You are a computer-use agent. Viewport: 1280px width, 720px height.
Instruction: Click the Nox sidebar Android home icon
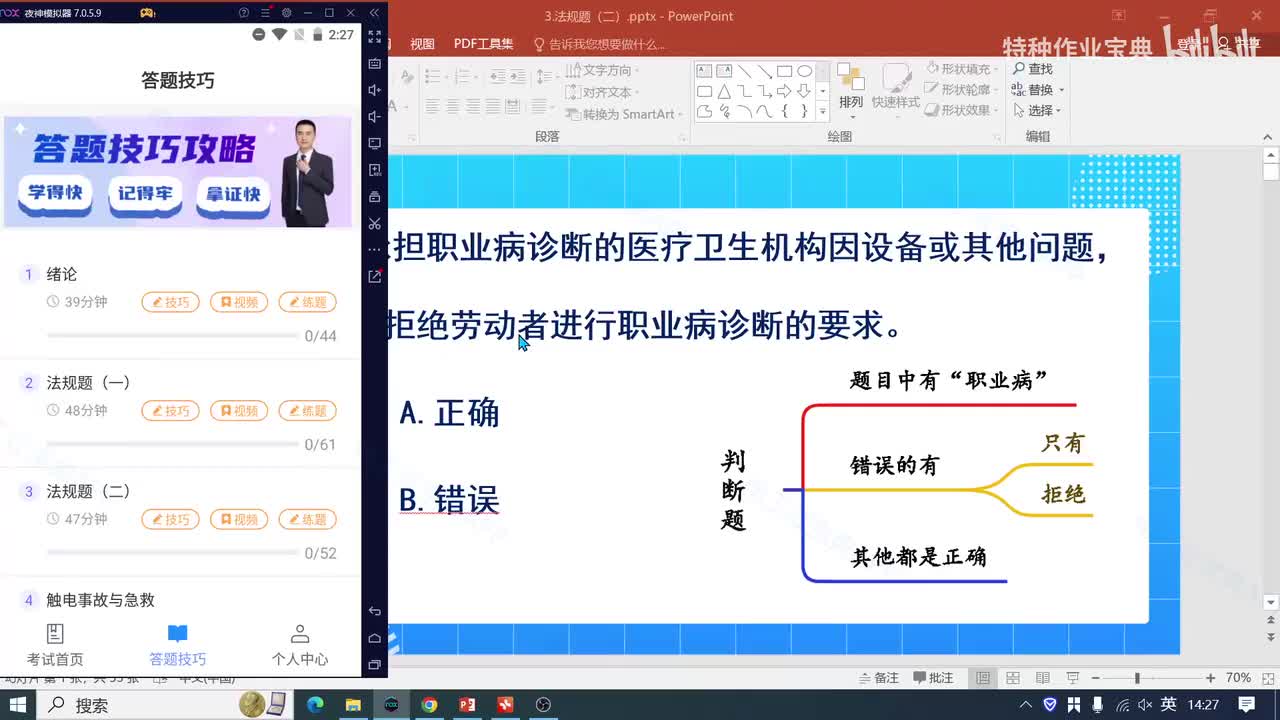pyautogui.click(x=375, y=638)
